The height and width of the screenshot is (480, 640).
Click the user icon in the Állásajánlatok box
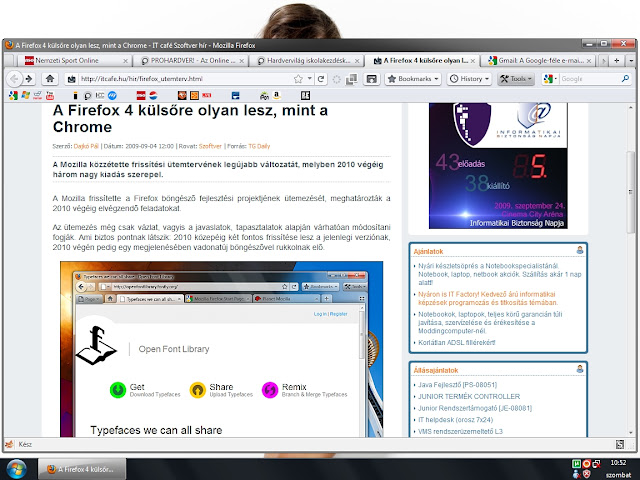click(x=580, y=369)
